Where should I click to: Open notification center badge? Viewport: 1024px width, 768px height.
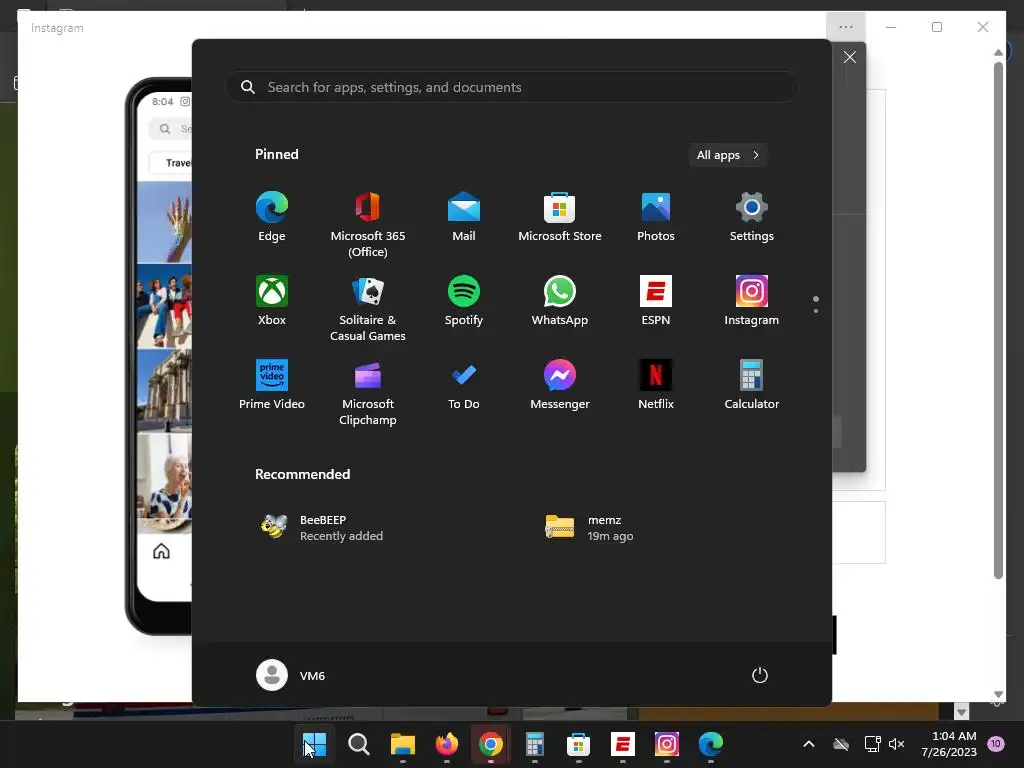996,743
